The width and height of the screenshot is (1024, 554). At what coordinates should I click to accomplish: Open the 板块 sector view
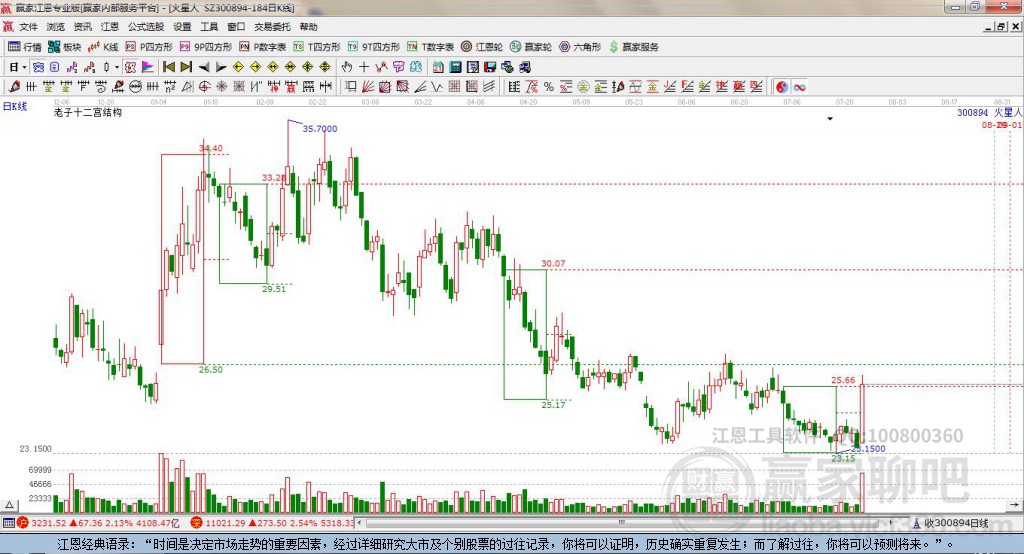[64, 46]
